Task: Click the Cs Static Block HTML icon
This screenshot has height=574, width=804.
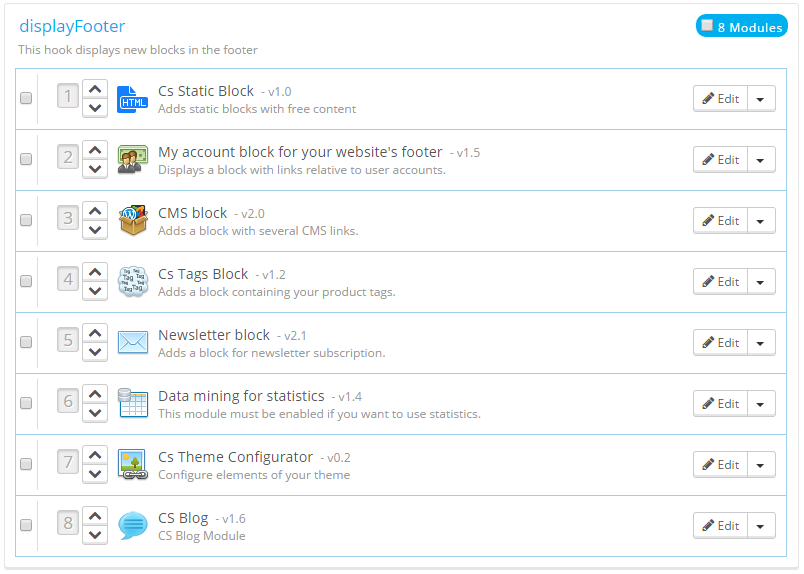Action: click(x=133, y=99)
